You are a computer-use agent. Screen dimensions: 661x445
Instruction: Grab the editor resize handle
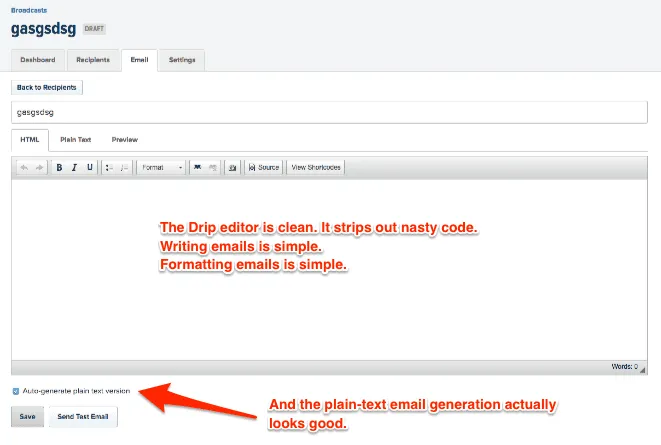pos(643,370)
